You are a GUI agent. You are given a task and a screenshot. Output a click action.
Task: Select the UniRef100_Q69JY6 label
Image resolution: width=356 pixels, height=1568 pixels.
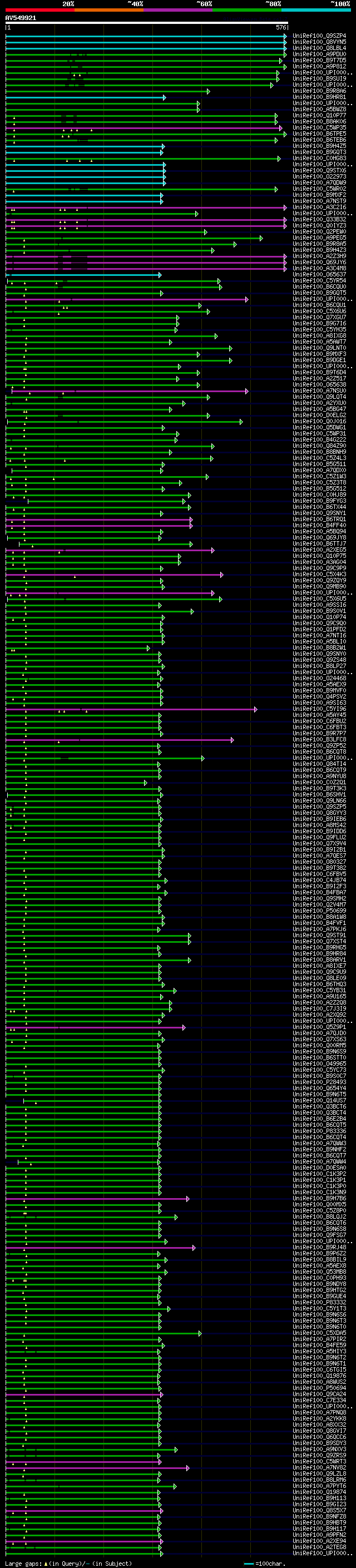pos(319,263)
